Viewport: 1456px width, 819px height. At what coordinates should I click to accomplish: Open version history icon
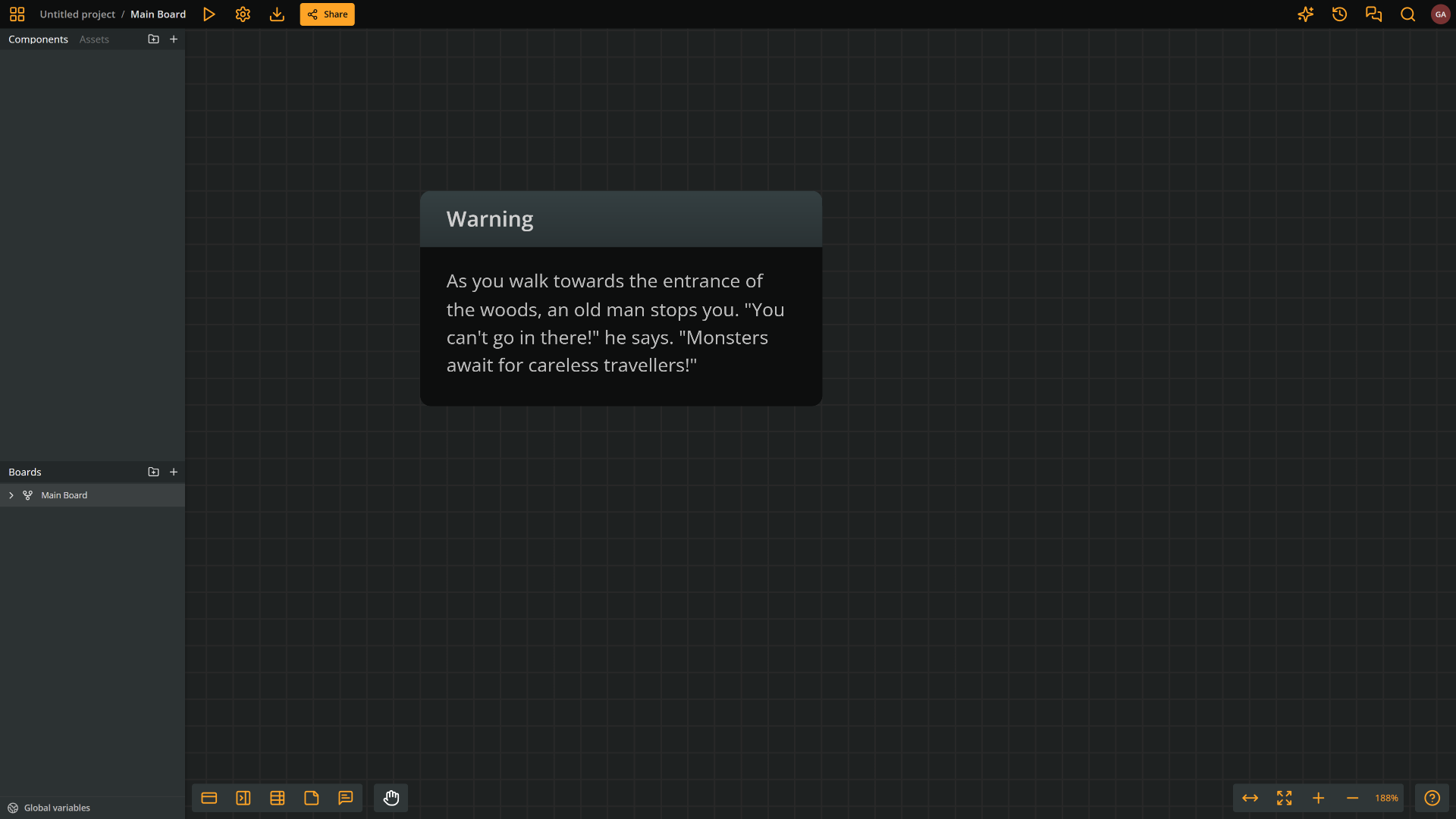coord(1339,14)
